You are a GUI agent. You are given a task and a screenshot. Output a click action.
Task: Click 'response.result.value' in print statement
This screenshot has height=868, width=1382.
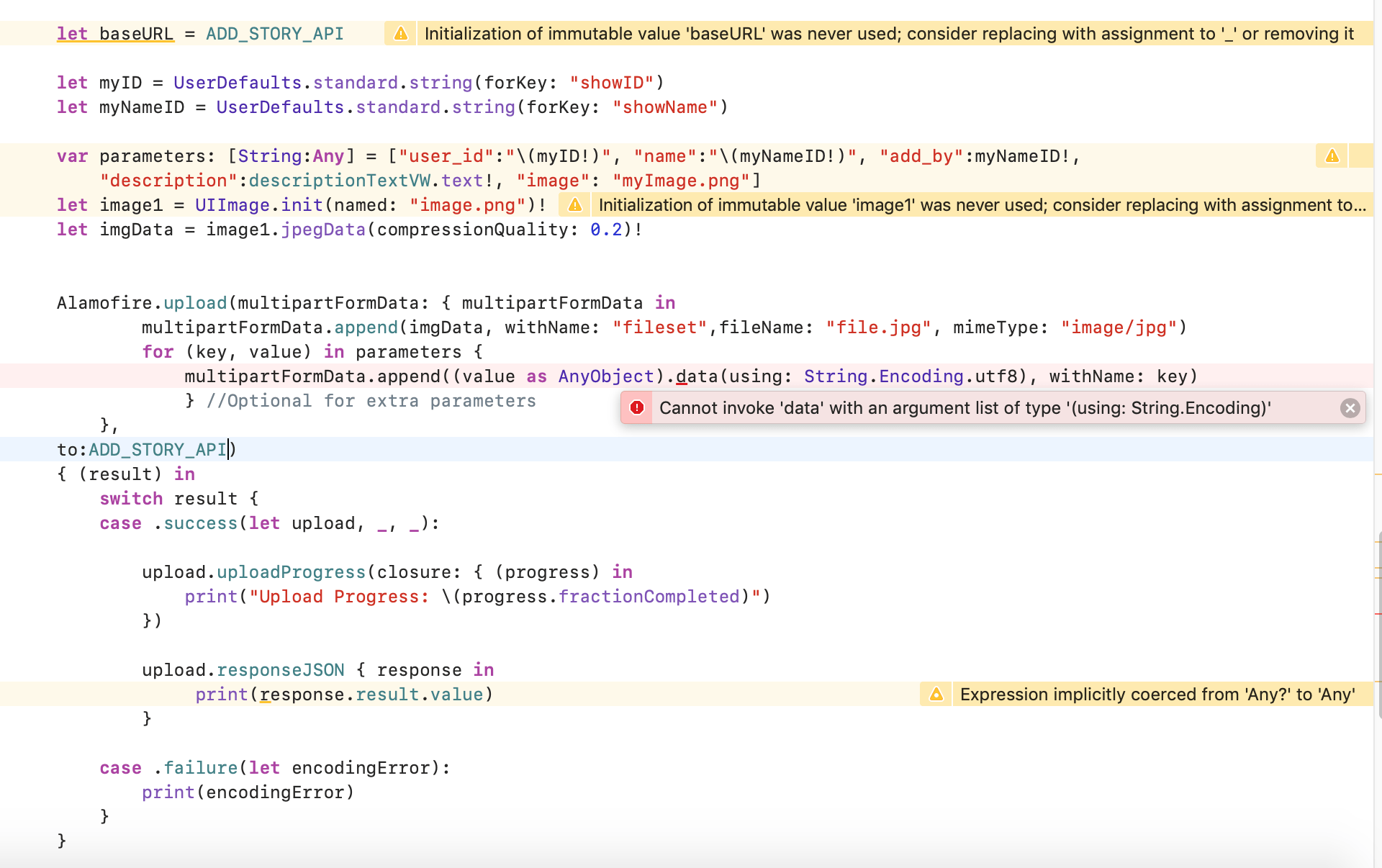tap(371, 695)
